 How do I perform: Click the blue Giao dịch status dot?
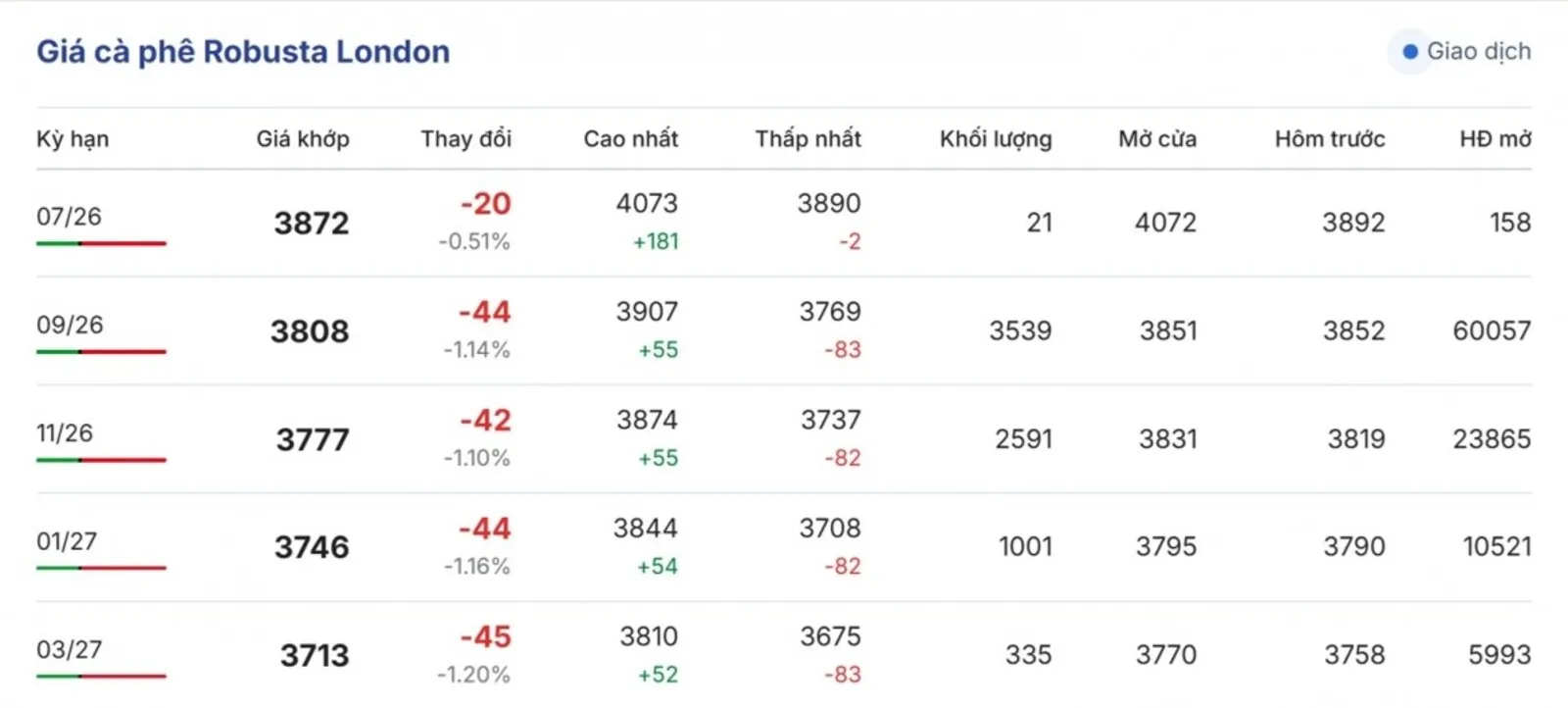[x=1410, y=52]
